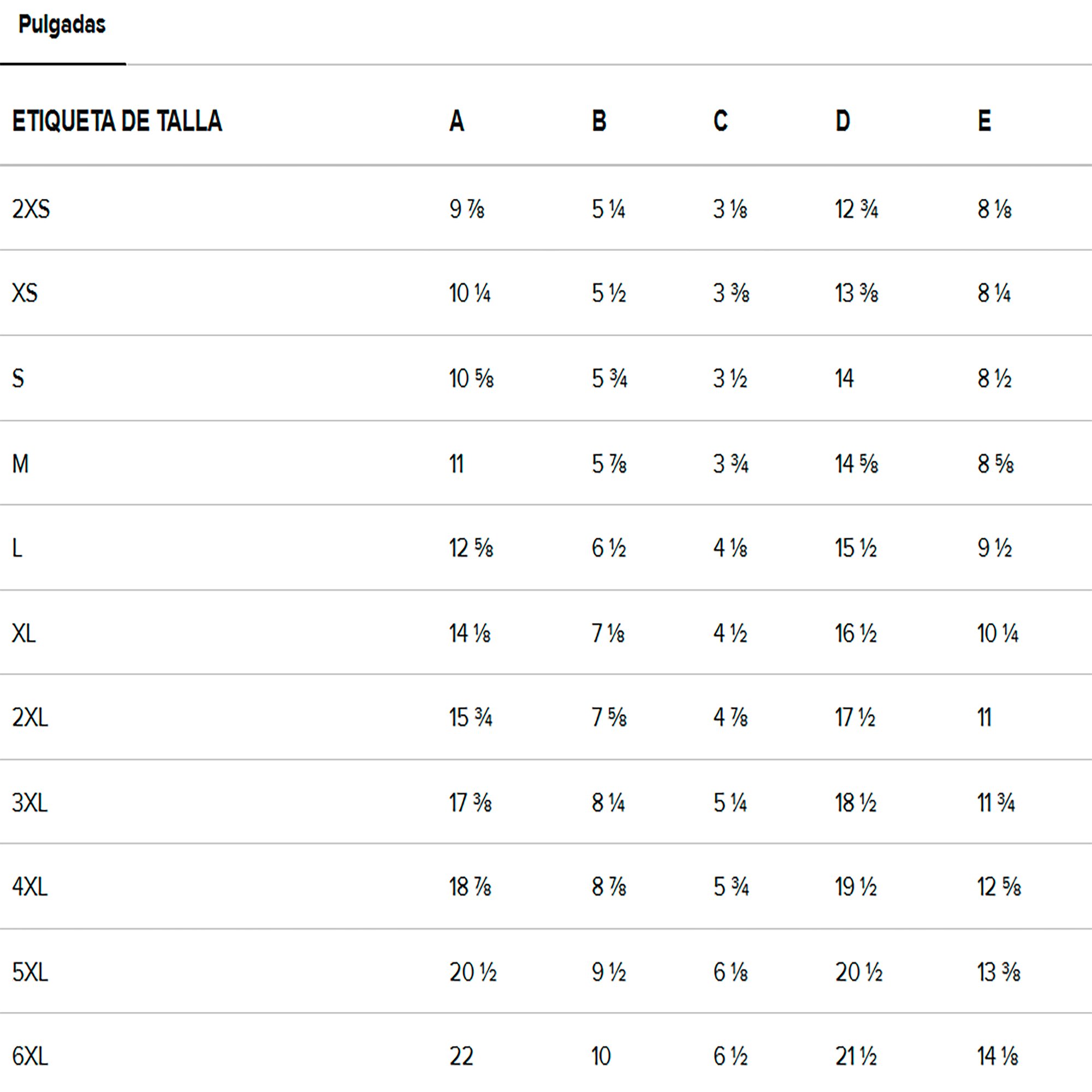The height and width of the screenshot is (1092, 1092).
Task: Click the 12 ¾ value in 2XS row
Action: [856, 210]
